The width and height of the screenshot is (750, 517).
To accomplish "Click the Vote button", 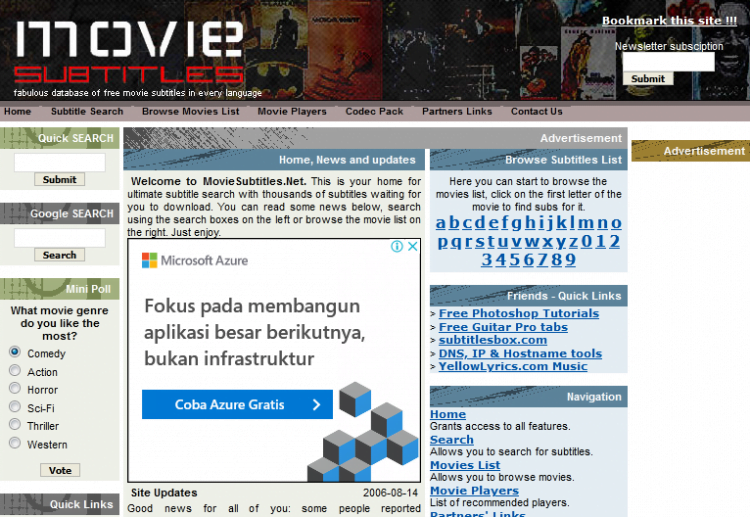I will point(60,470).
